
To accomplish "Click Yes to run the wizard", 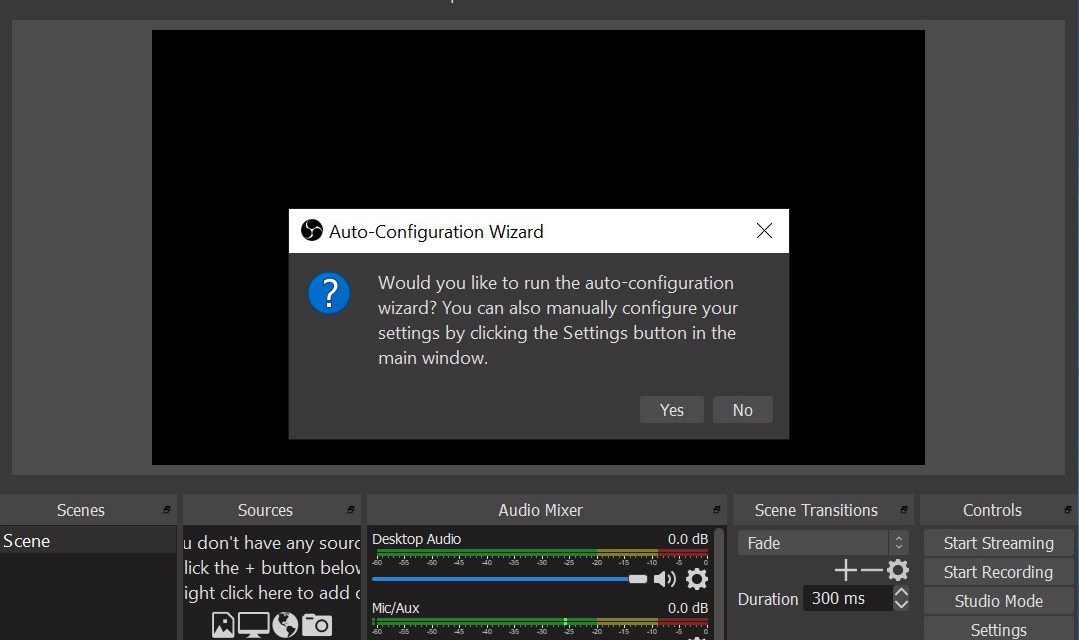I will [672, 410].
